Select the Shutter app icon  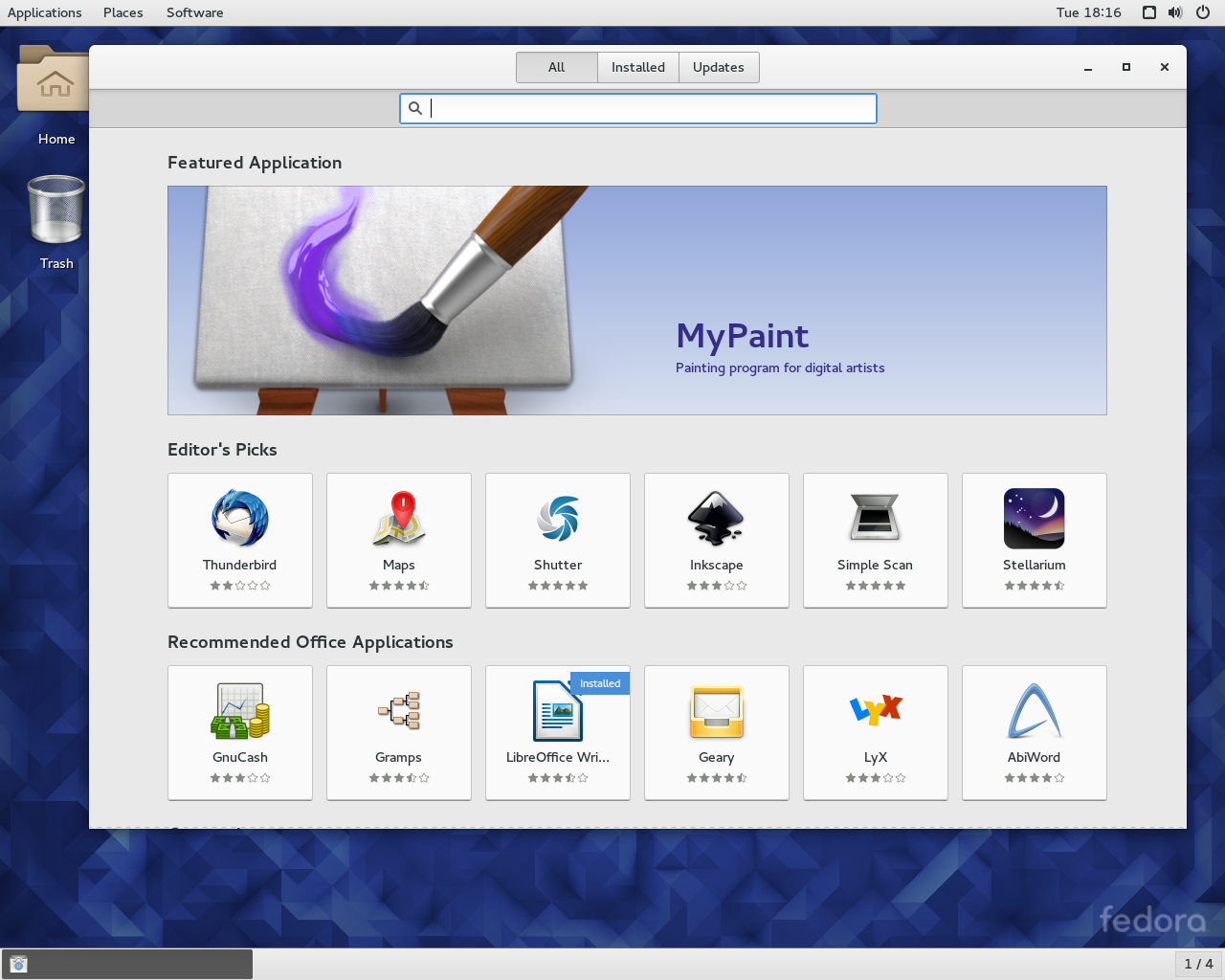pos(558,519)
